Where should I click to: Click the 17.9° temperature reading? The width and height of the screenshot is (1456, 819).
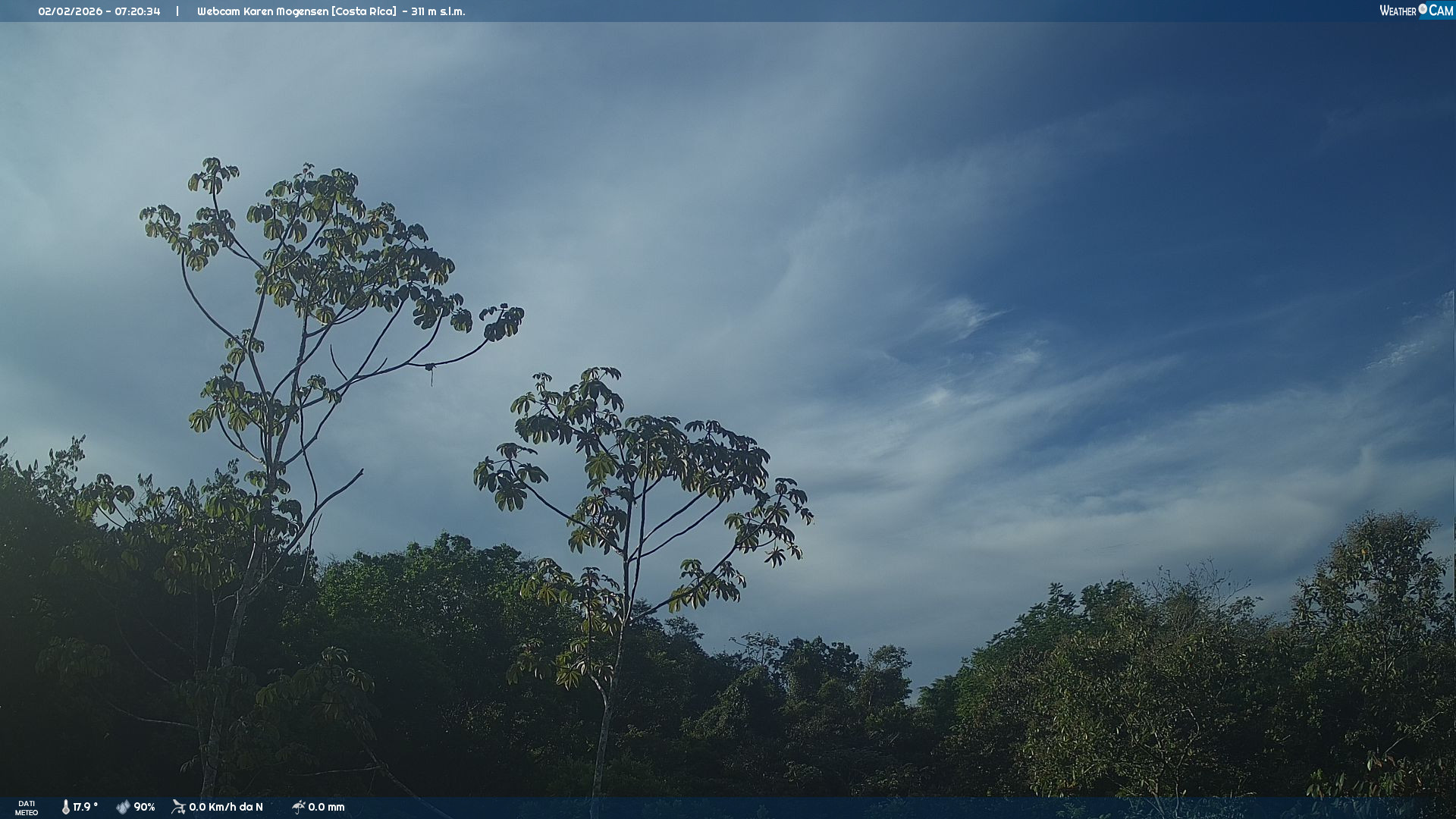tap(86, 807)
